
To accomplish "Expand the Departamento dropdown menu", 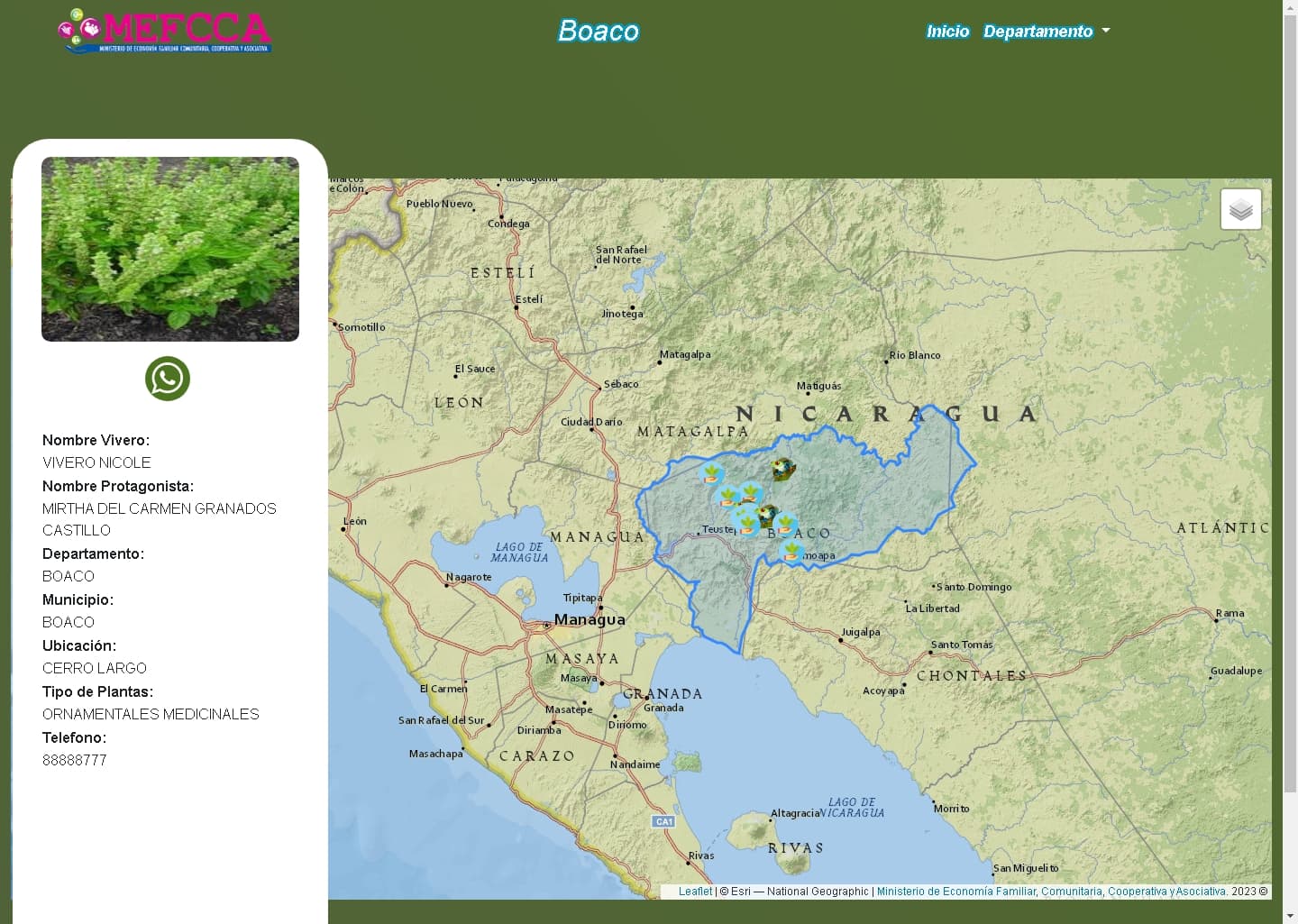I will pyautogui.click(x=1037, y=32).
